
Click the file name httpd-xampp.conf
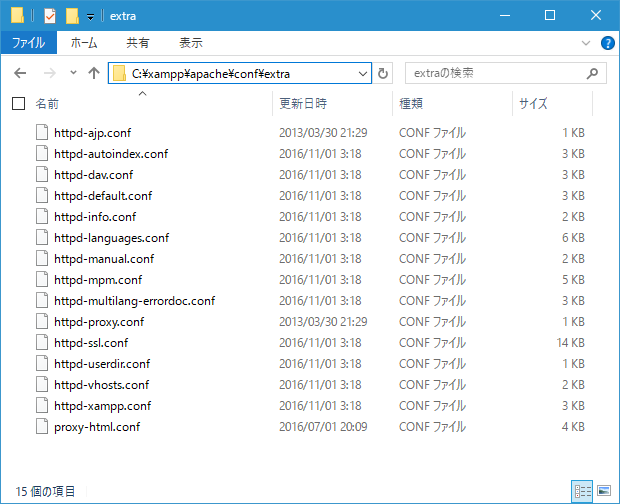(102, 406)
